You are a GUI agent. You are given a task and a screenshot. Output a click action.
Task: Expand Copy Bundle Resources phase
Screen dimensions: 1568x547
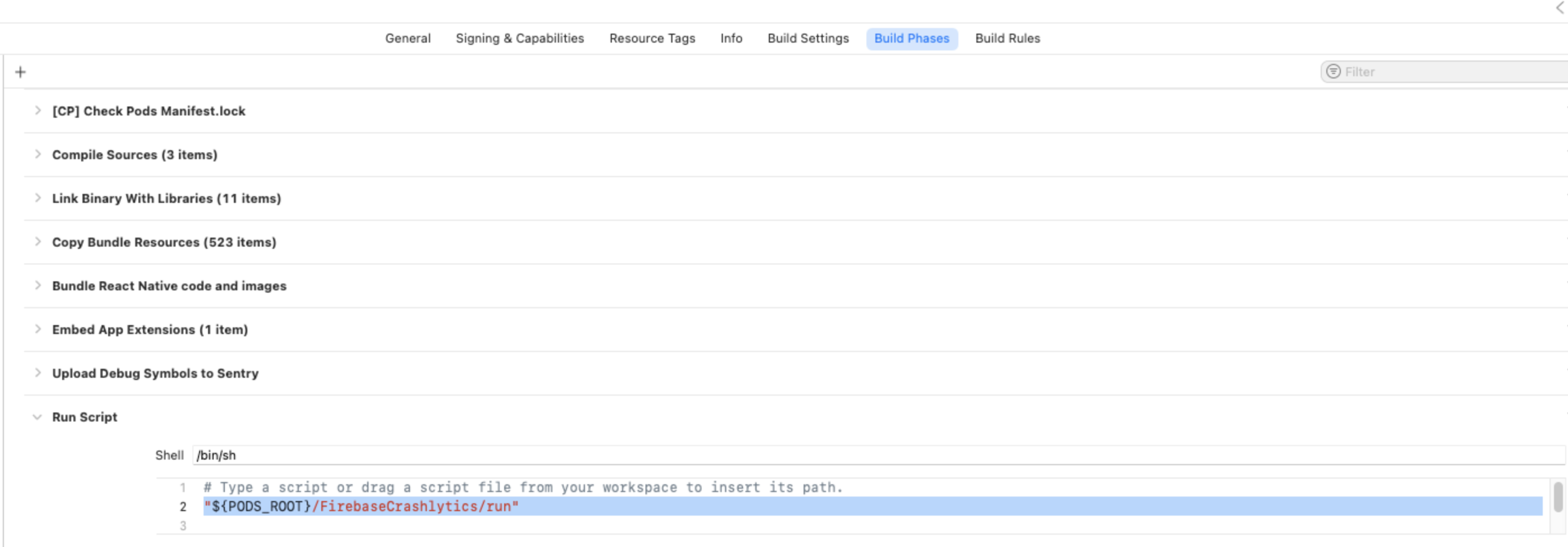38,242
